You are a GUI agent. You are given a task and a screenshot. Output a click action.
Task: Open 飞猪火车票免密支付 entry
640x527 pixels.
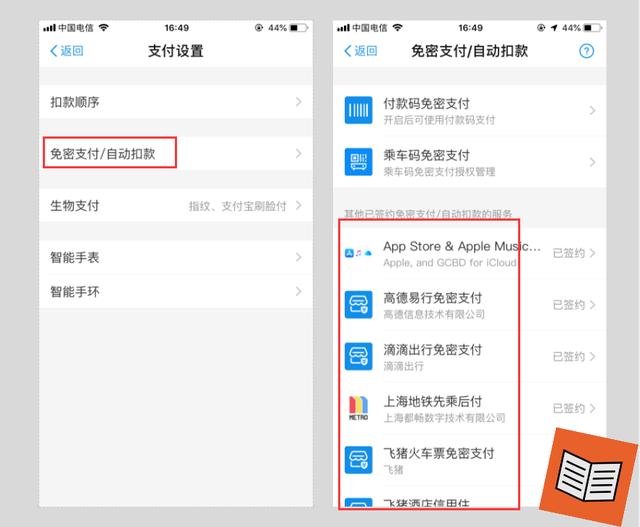469,460
